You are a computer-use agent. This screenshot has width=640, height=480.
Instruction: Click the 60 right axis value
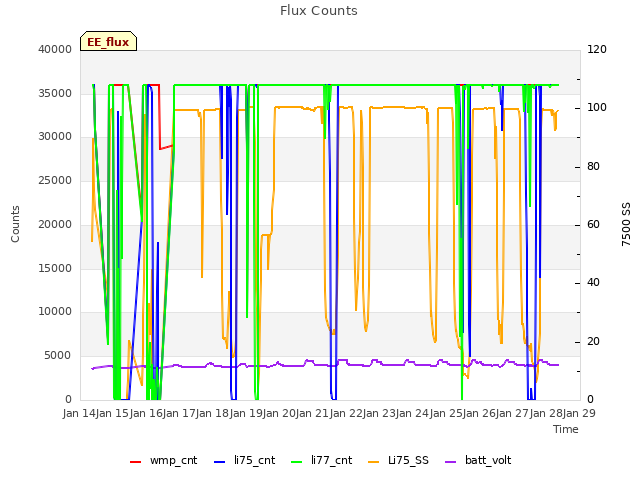(x=593, y=224)
